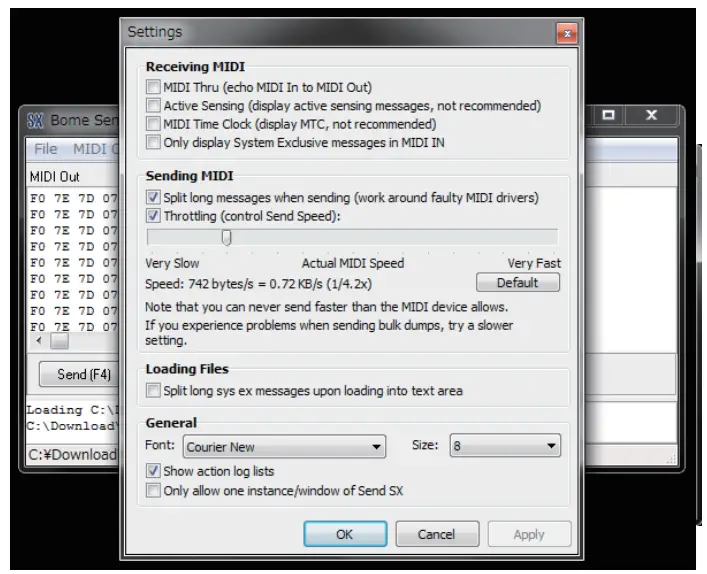The width and height of the screenshot is (707, 574).
Task: Click the send speed slider thumb
Action: 227,238
